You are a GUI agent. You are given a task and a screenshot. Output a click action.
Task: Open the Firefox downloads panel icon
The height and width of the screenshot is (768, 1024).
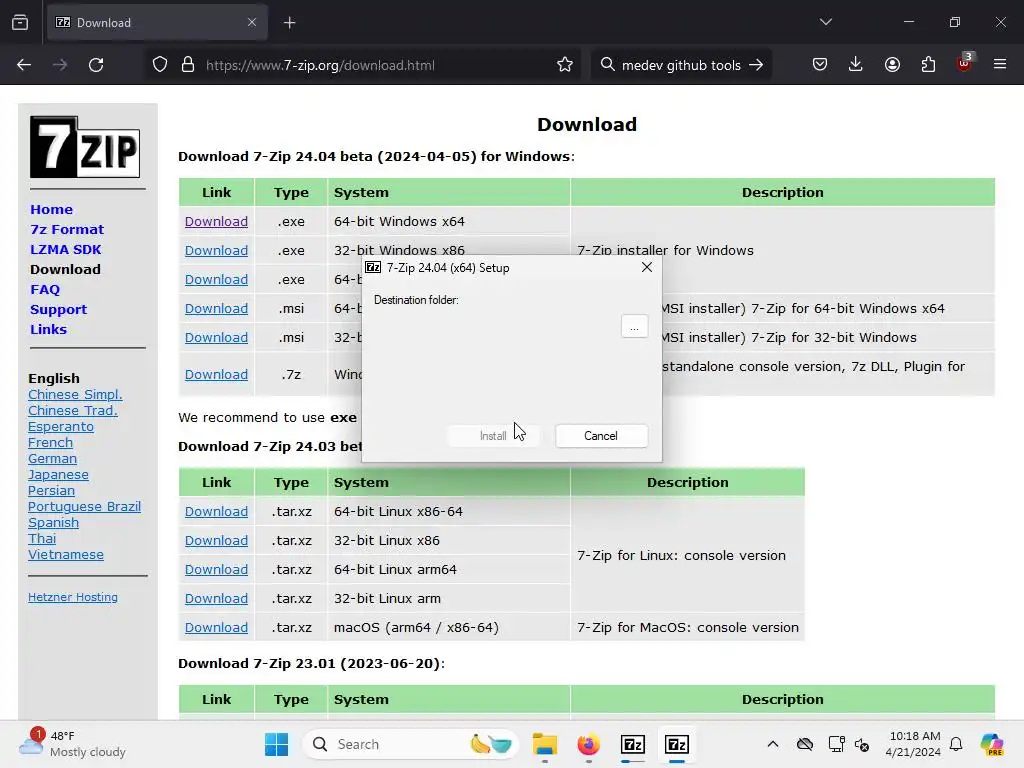(x=856, y=65)
